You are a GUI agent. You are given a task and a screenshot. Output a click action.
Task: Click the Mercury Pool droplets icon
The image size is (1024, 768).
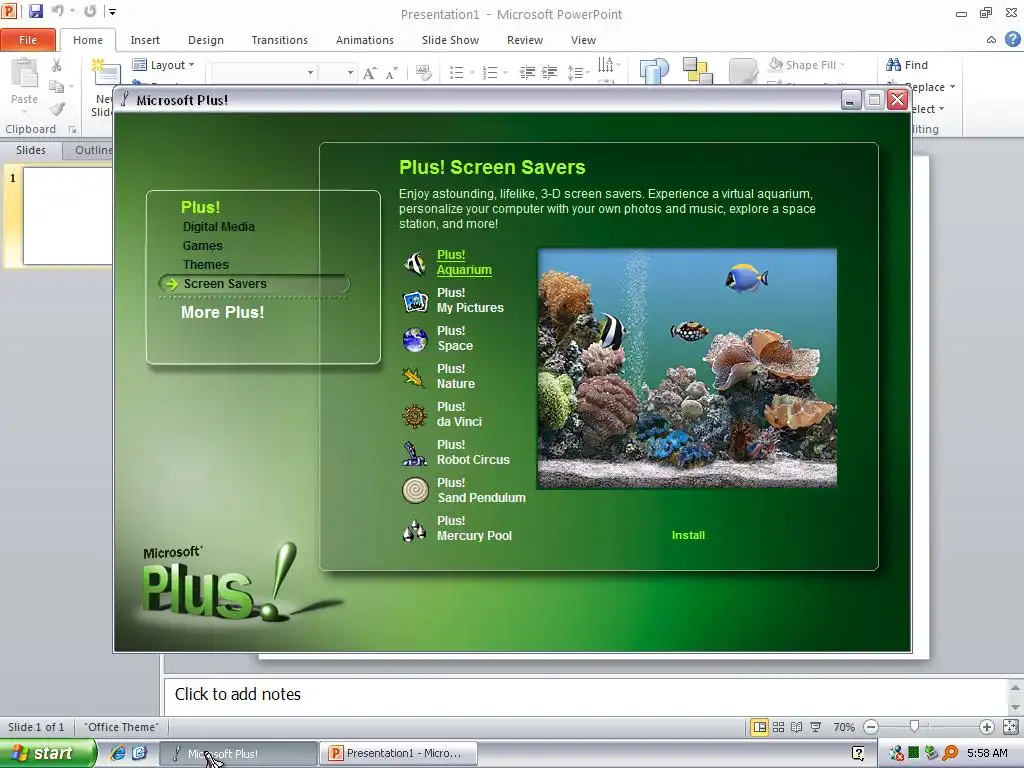coord(415,529)
